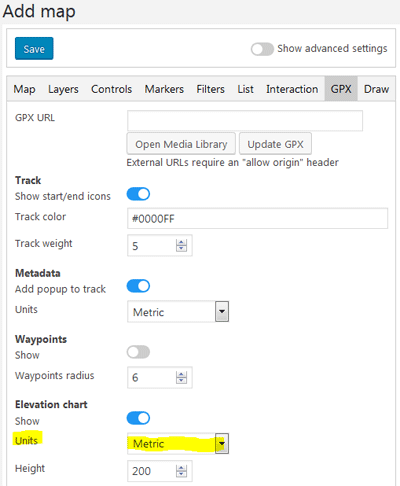400x486 pixels.
Task: Turn off the Elevation chart Show toggle
Action: (138, 418)
